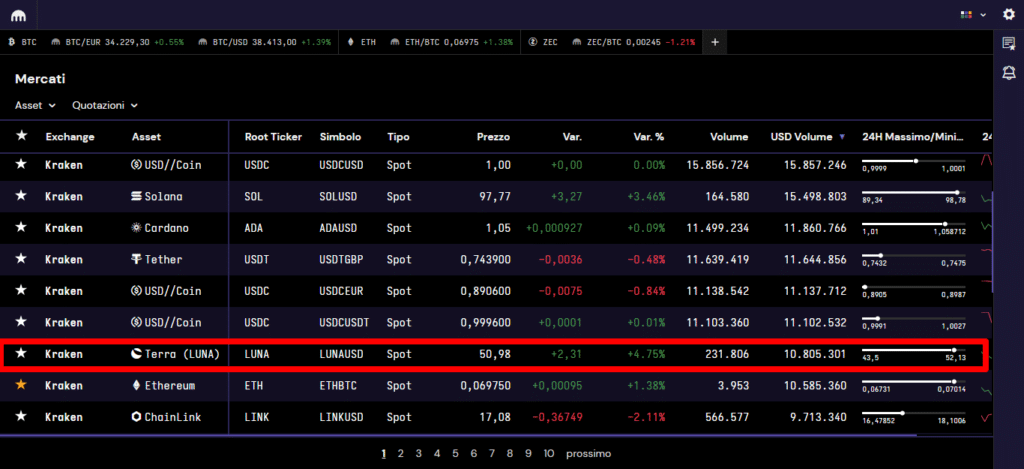Toggle favorite star for USDCUSDT row
1024x469 pixels.
pyautogui.click(x=22, y=321)
